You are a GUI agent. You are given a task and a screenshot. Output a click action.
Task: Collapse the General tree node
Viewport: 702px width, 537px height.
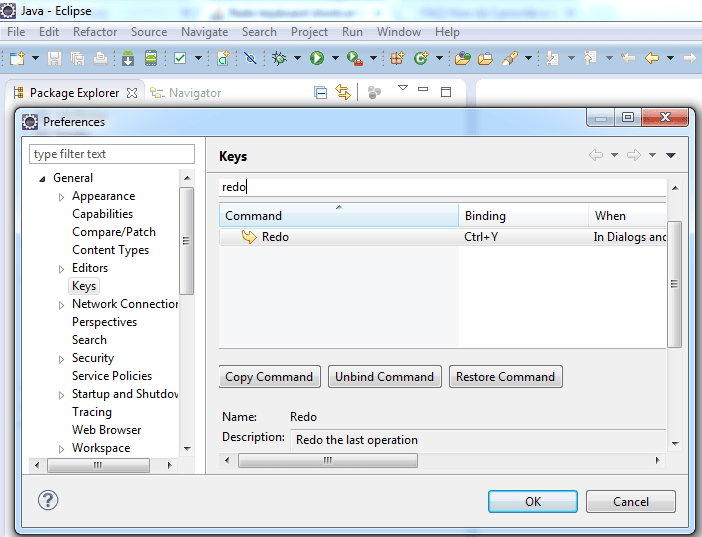tap(42, 179)
